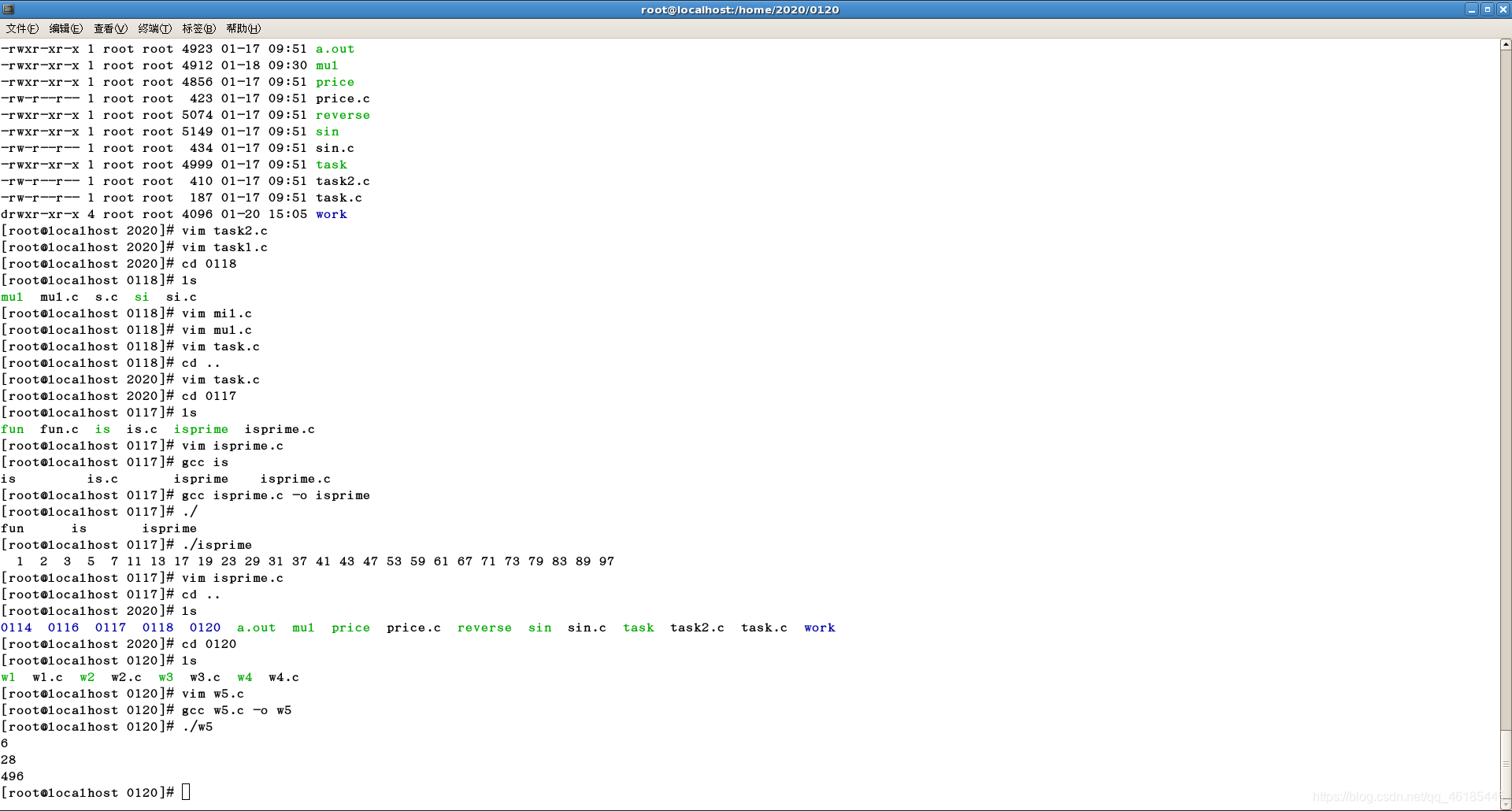Click the './isprime' command line
Viewport: 1512px width, 811px height.
click(x=217, y=545)
